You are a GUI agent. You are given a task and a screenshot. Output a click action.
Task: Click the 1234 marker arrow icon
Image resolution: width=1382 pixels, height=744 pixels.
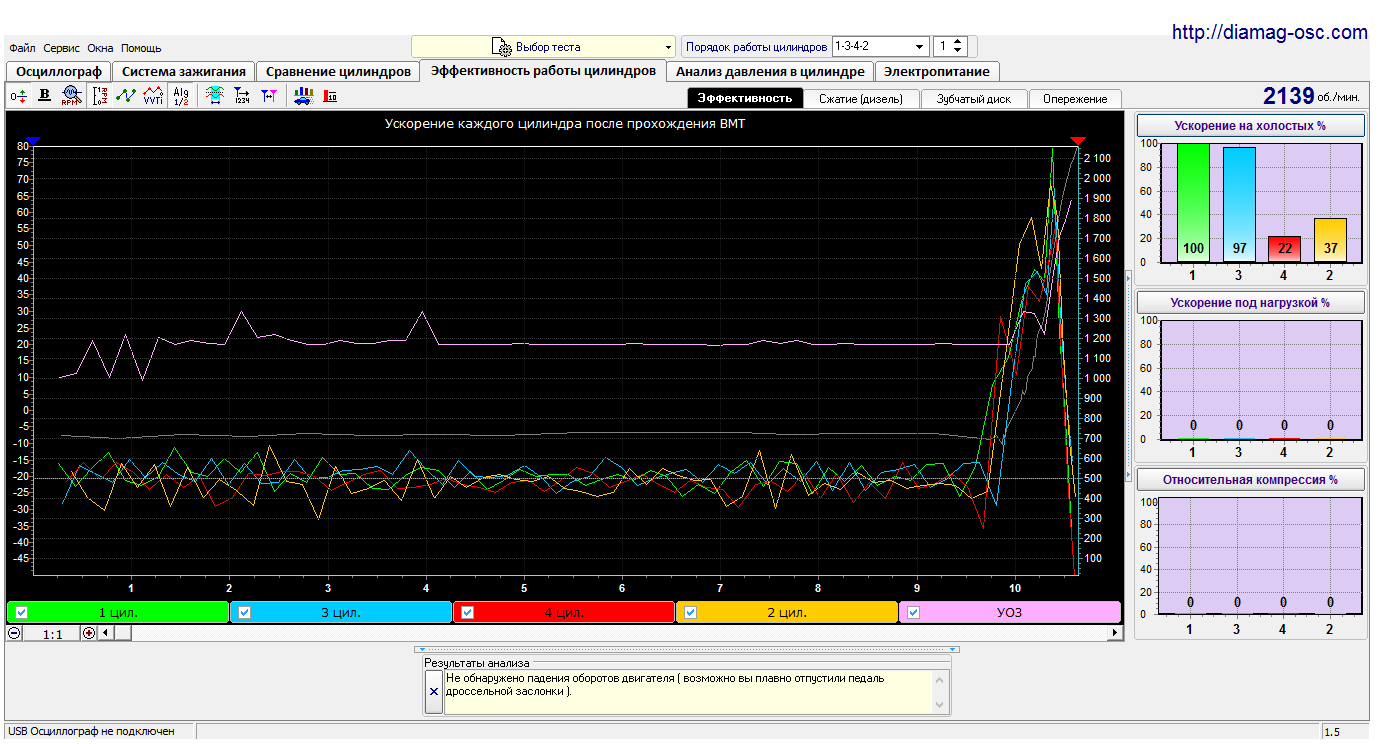(242, 96)
